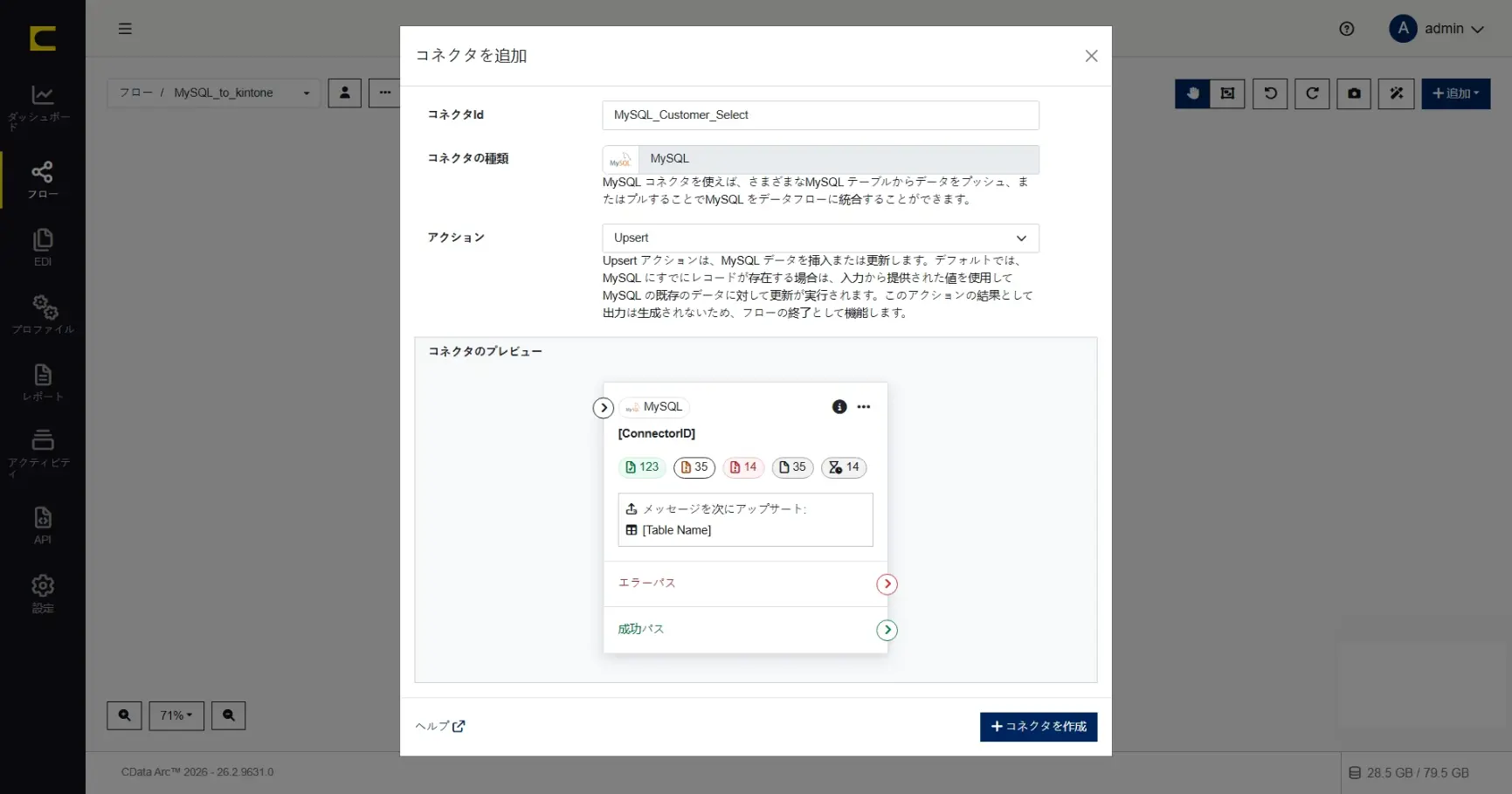This screenshot has height=794, width=1512.
Task: Open the プロファイル sidebar section
Action: click(43, 315)
